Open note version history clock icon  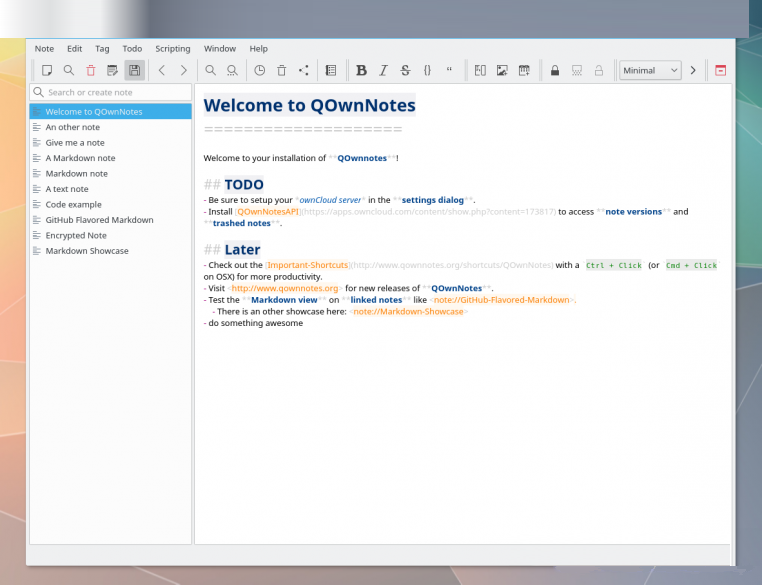[259, 70]
